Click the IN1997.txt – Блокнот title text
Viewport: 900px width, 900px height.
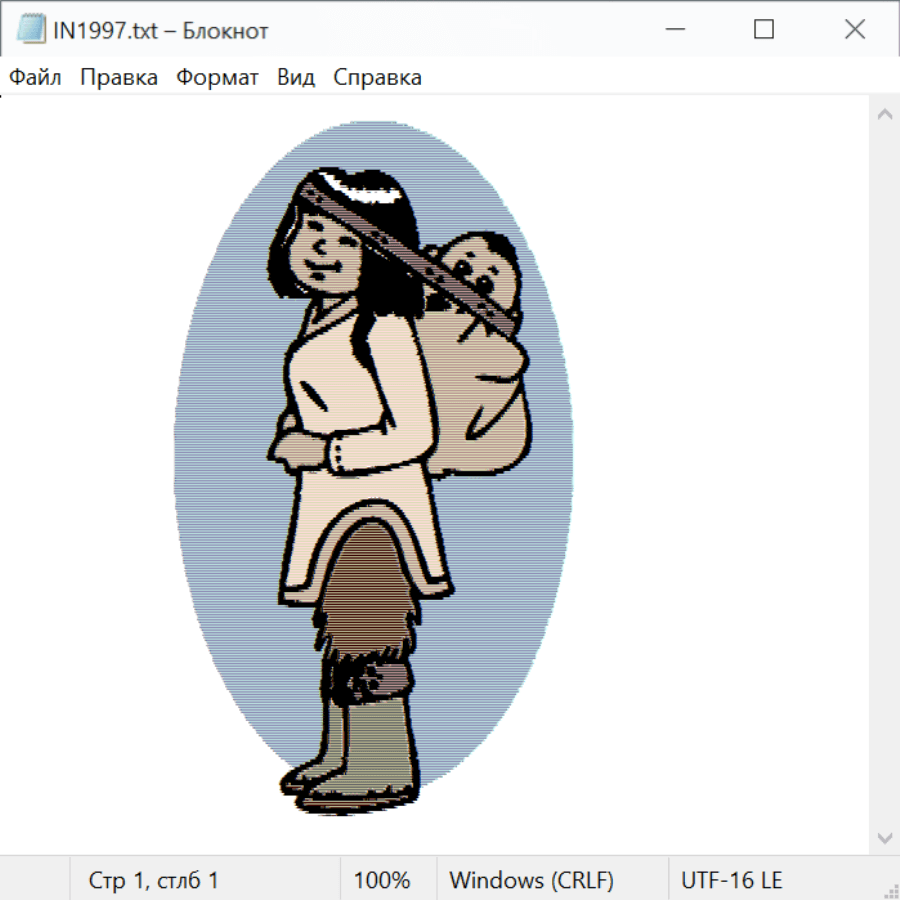[160, 30]
